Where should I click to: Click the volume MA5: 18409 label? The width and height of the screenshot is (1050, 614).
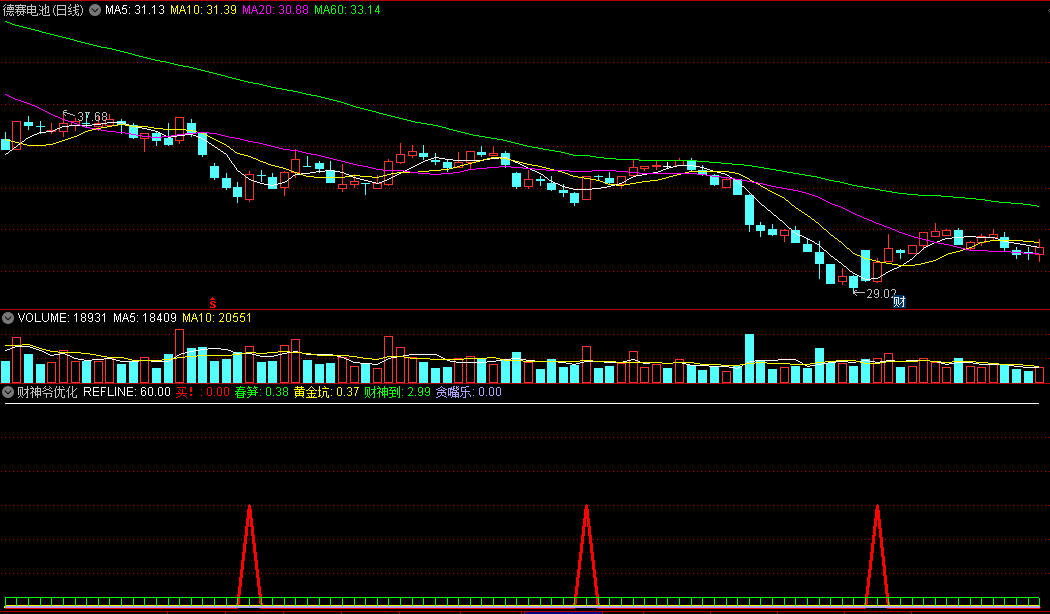(x=145, y=318)
